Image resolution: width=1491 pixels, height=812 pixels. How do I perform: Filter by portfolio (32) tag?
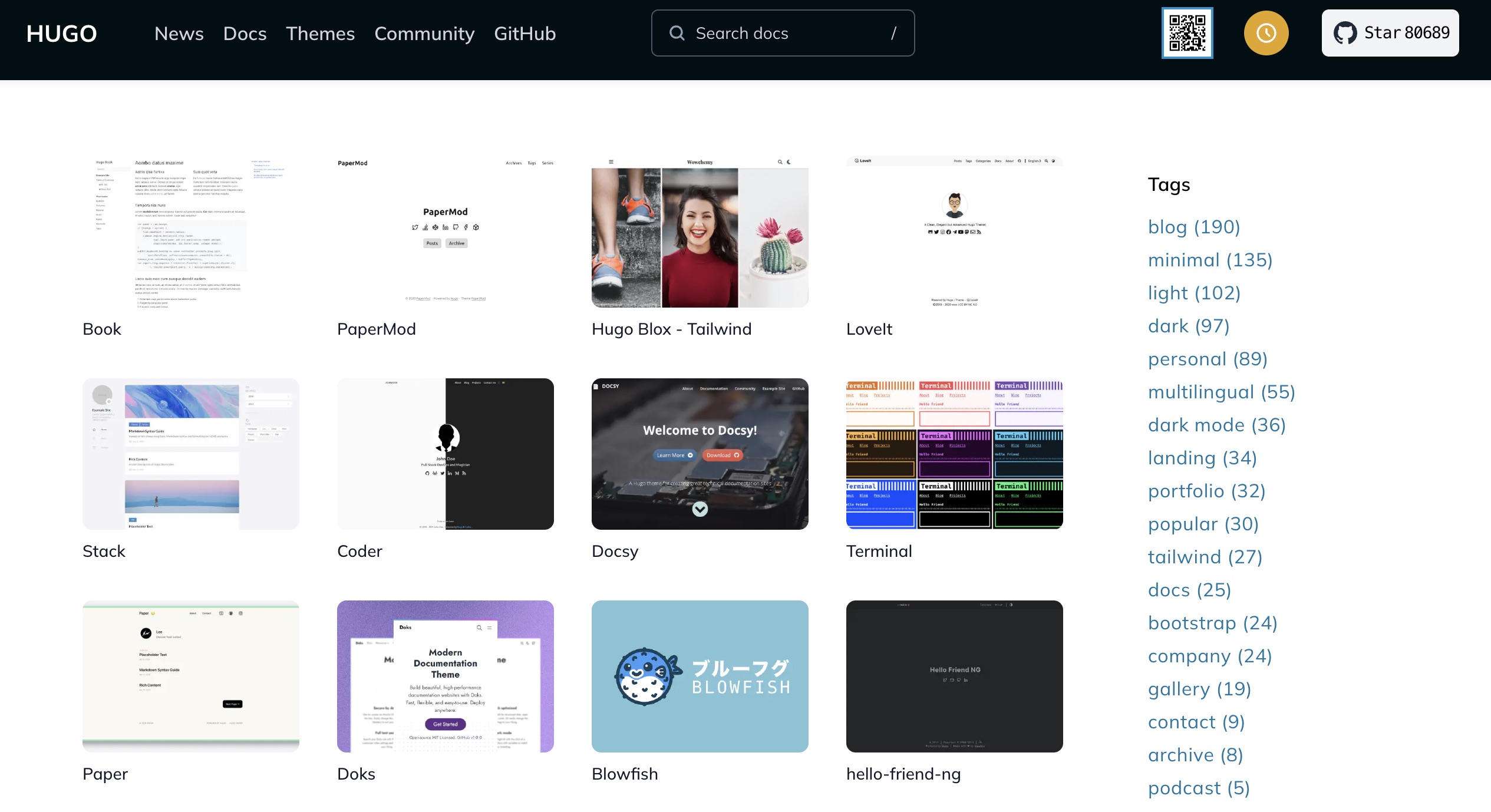click(x=1207, y=491)
